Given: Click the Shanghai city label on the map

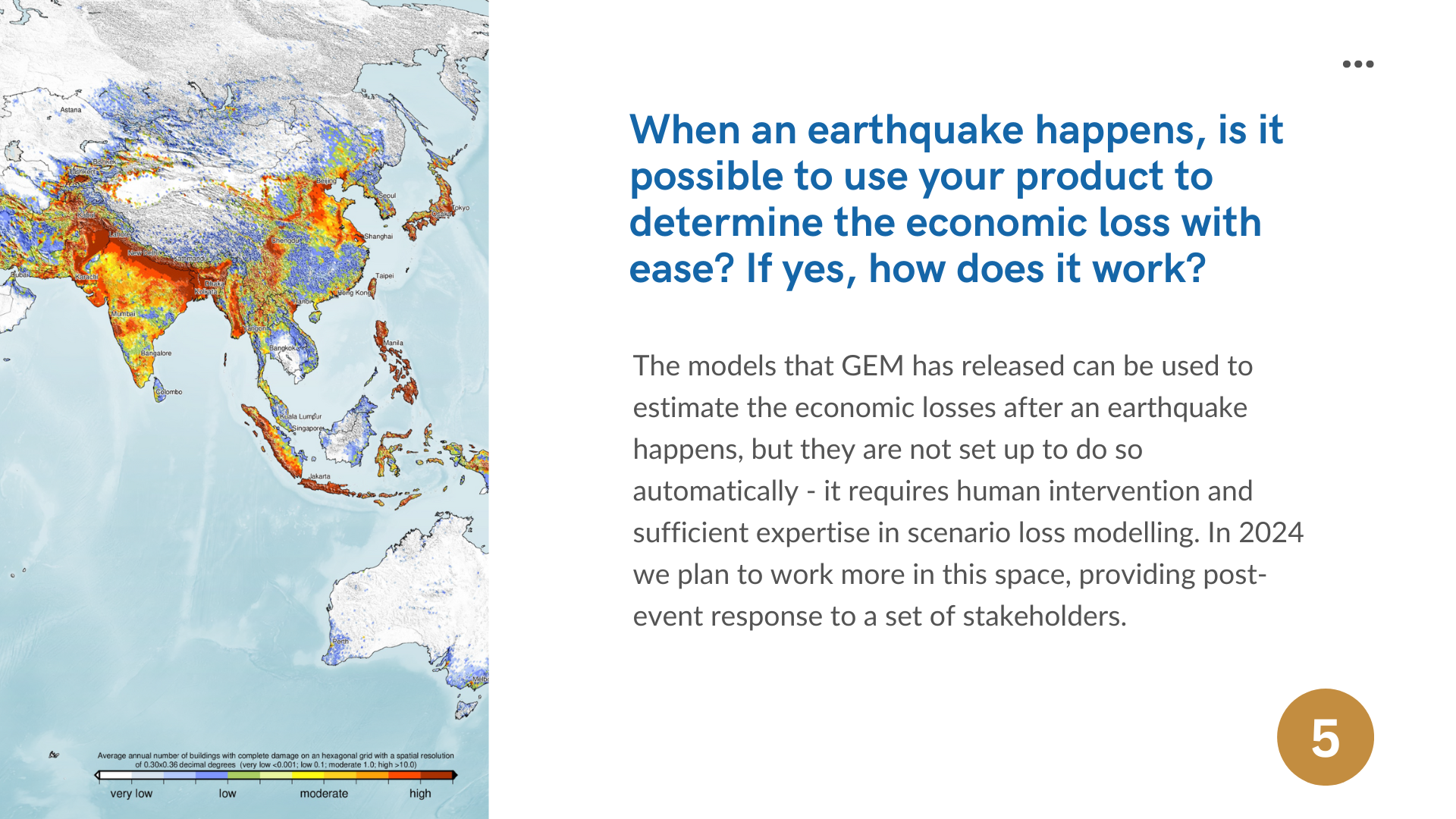Looking at the screenshot, I should (378, 237).
